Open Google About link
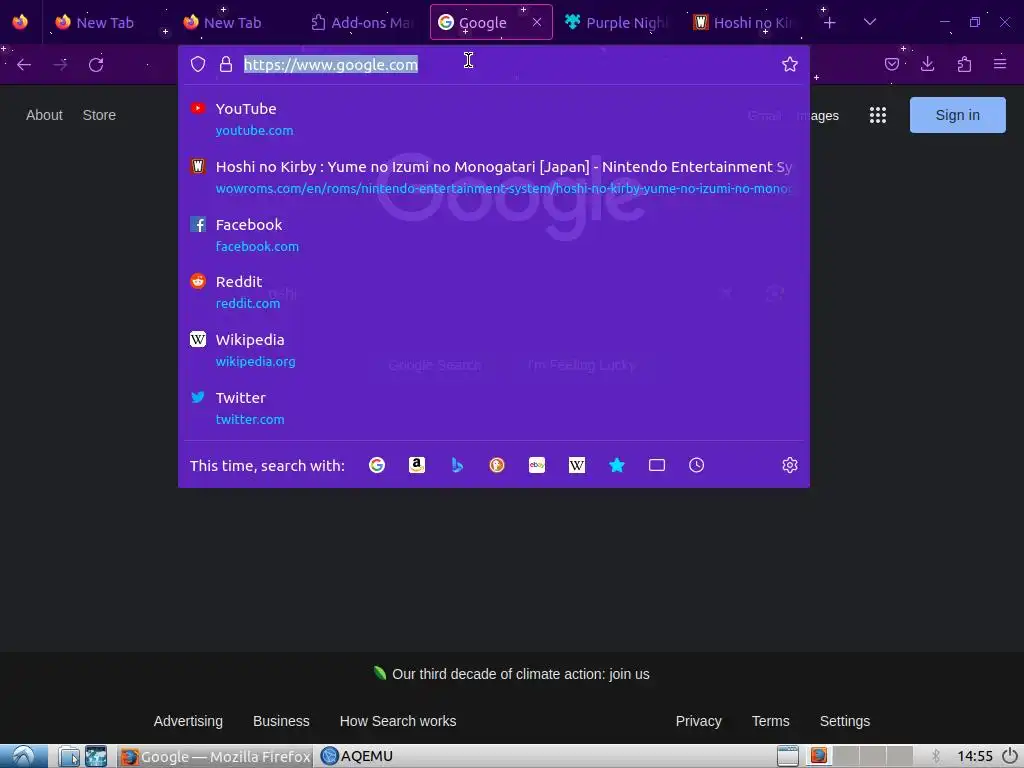This screenshot has width=1024, height=768. click(44, 115)
